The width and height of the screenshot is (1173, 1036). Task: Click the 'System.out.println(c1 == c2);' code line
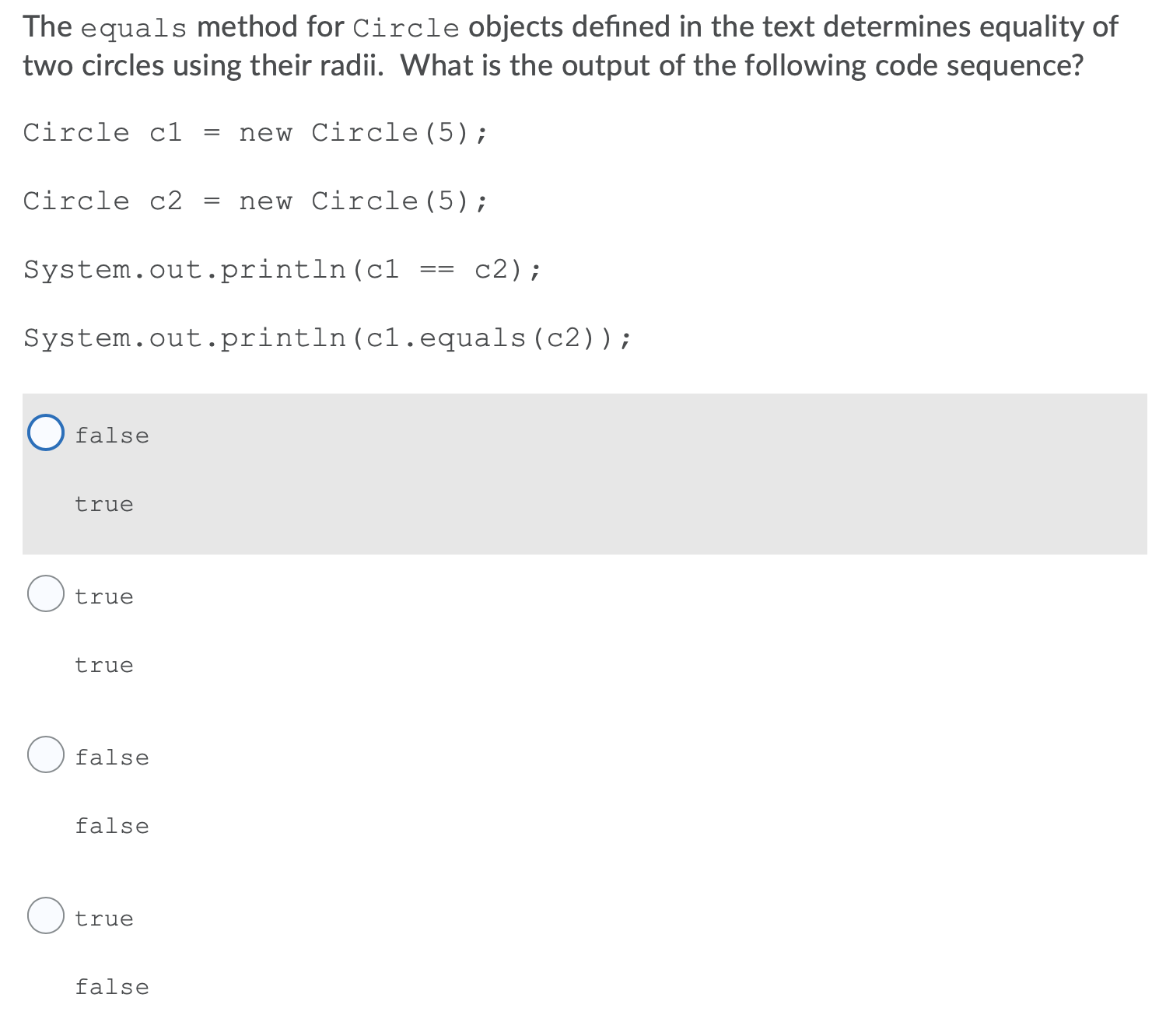pos(281,269)
